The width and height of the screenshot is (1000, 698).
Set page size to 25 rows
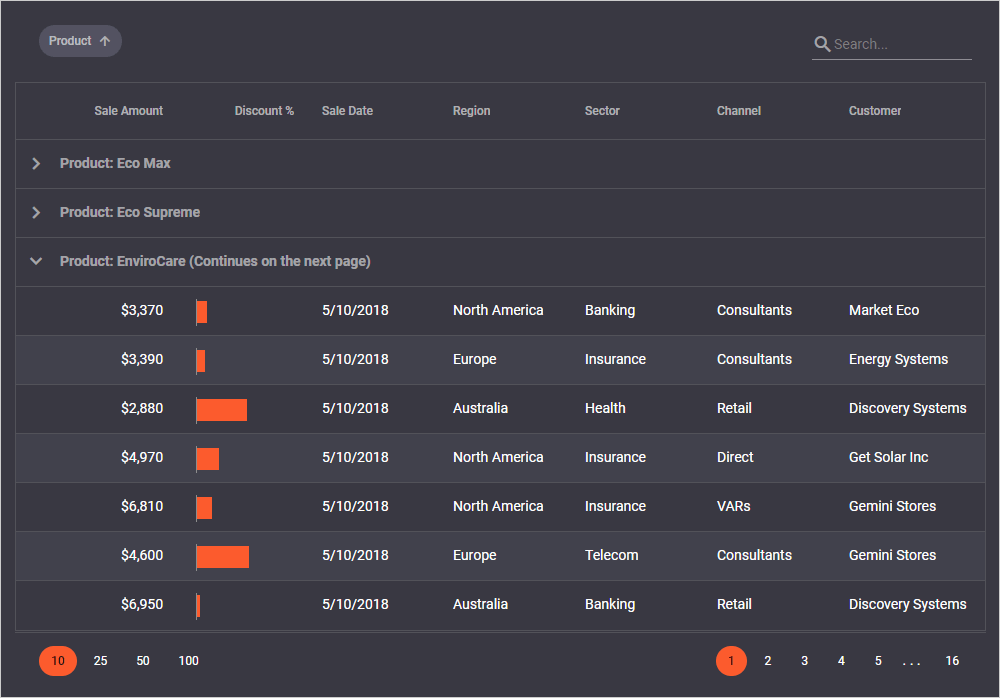click(100, 661)
